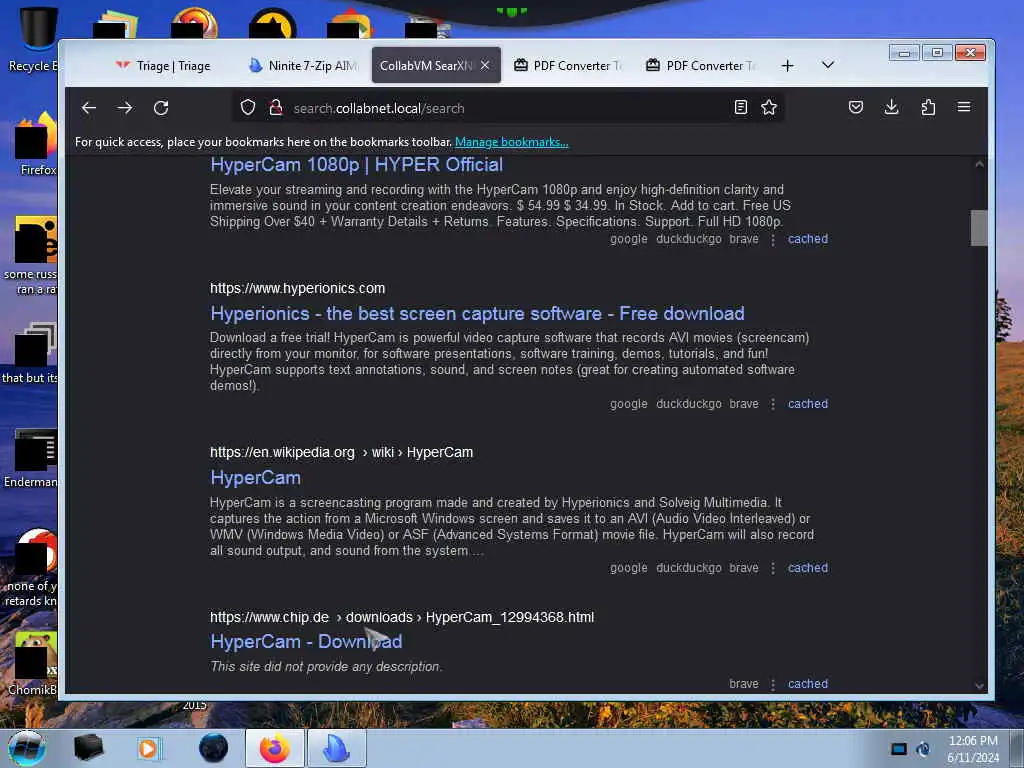The height and width of the screenshot is (768, 1024).
Task: Switch to the first PDF Converter tab
Action: coord(568,65)
